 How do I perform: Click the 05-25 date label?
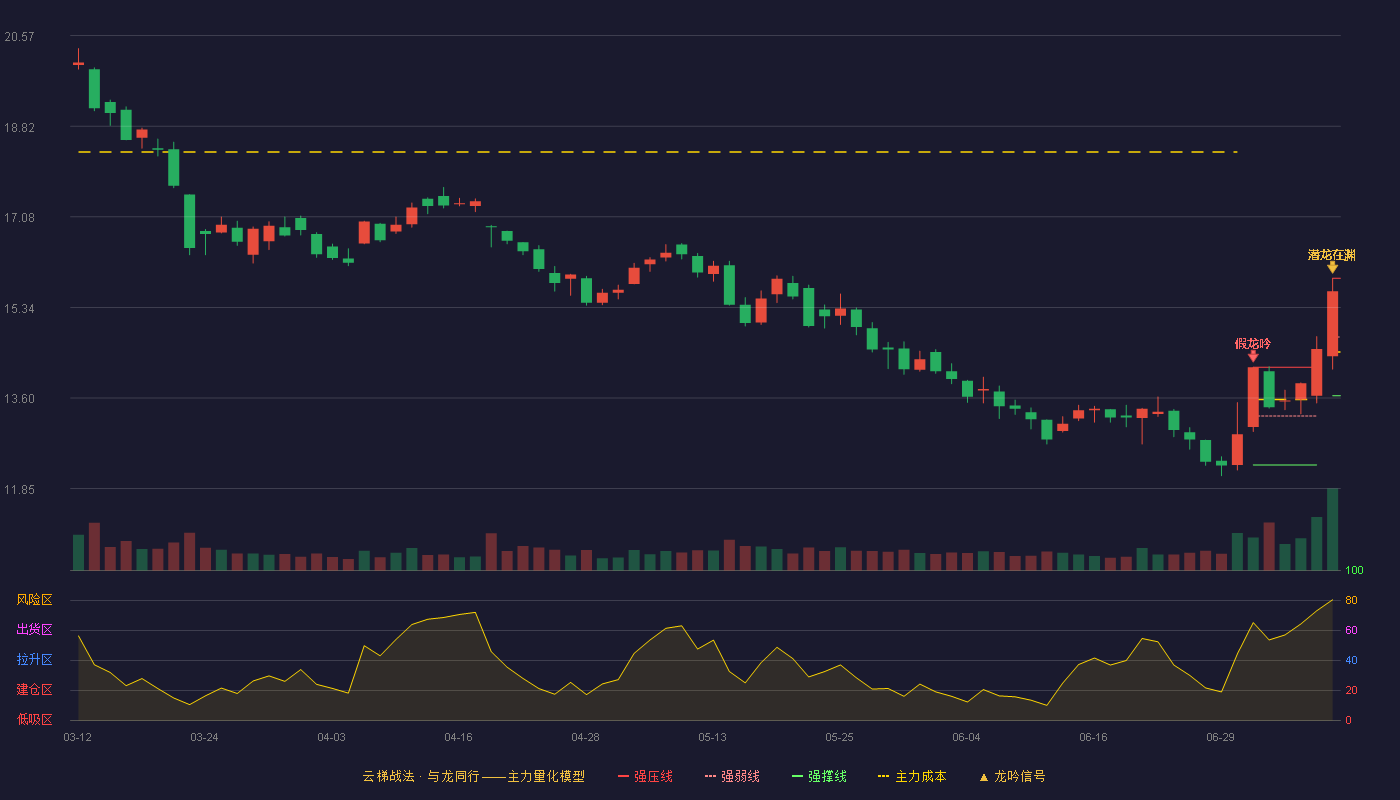coord(839,737)
